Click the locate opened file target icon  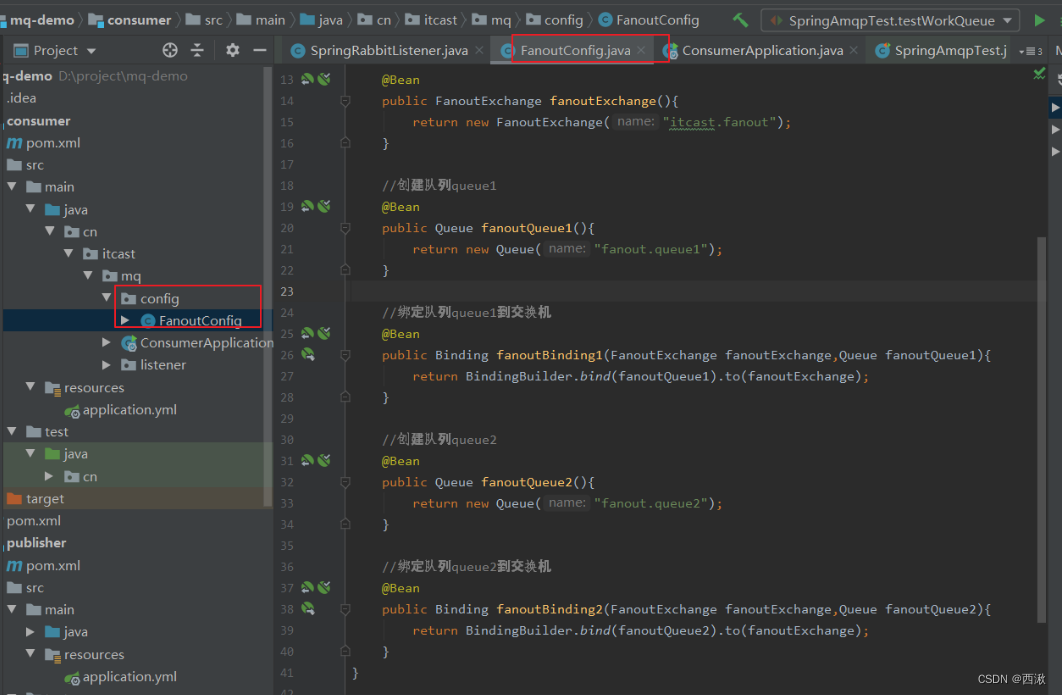tap(170, 50)
